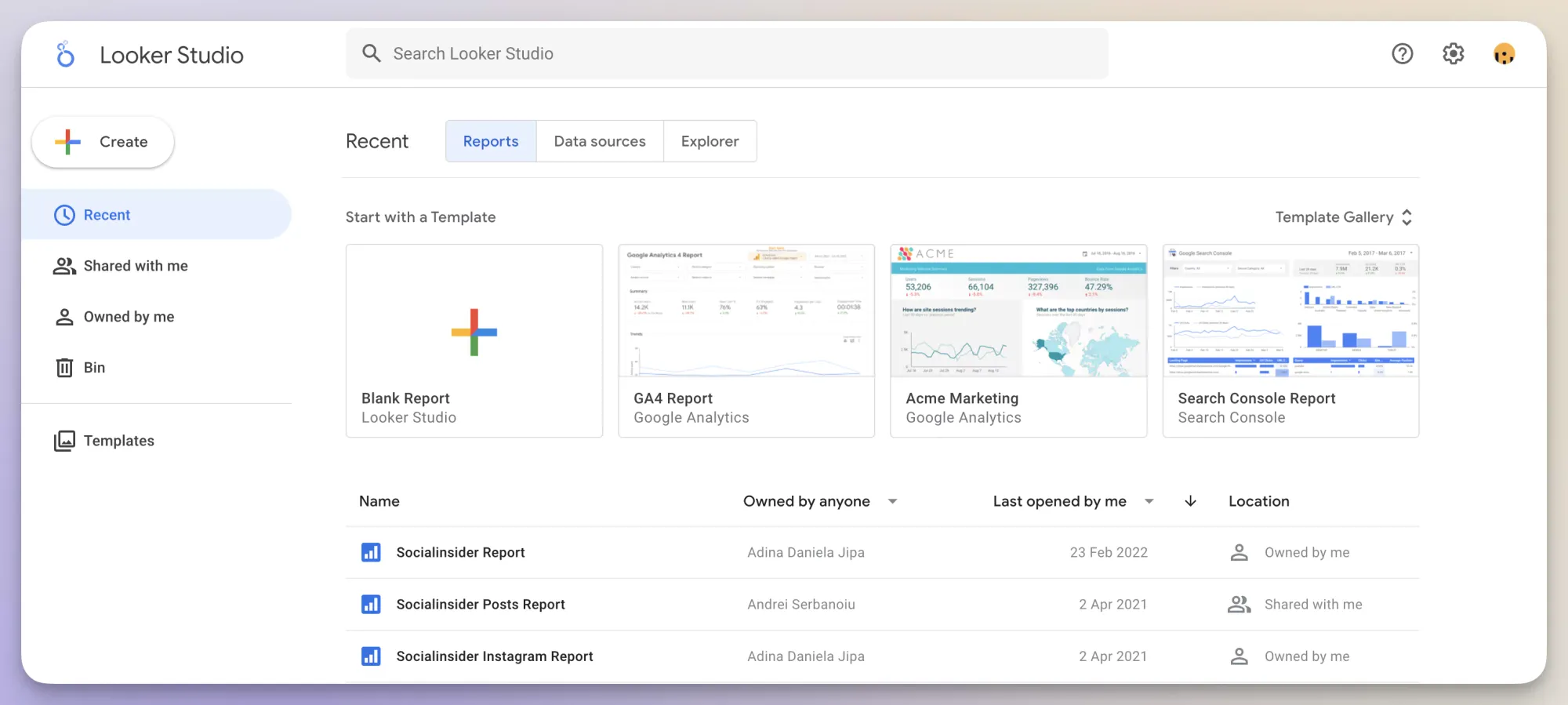Open the Socialinsider Report link
The width and height of the screenshot is (1568, 705).
click(x=460, y=552)
